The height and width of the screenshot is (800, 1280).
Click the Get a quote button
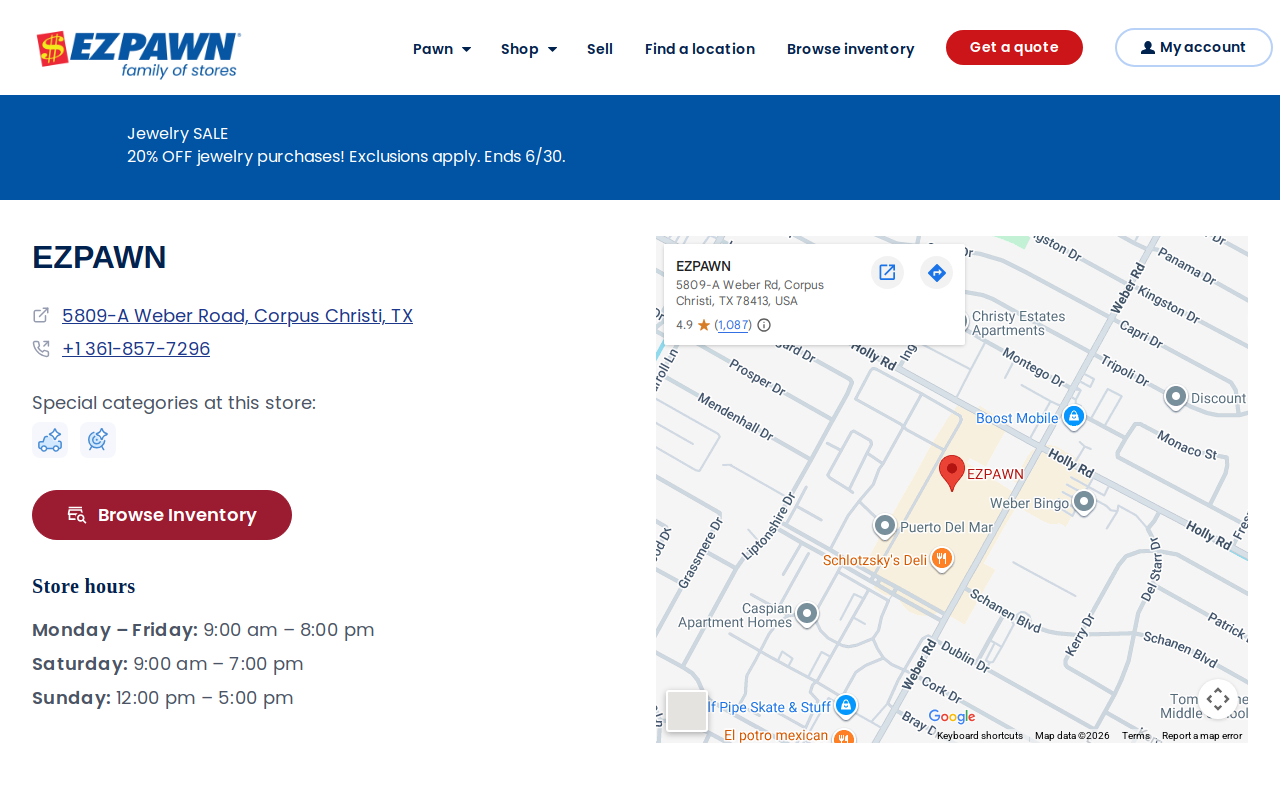tap(1014, 47)
